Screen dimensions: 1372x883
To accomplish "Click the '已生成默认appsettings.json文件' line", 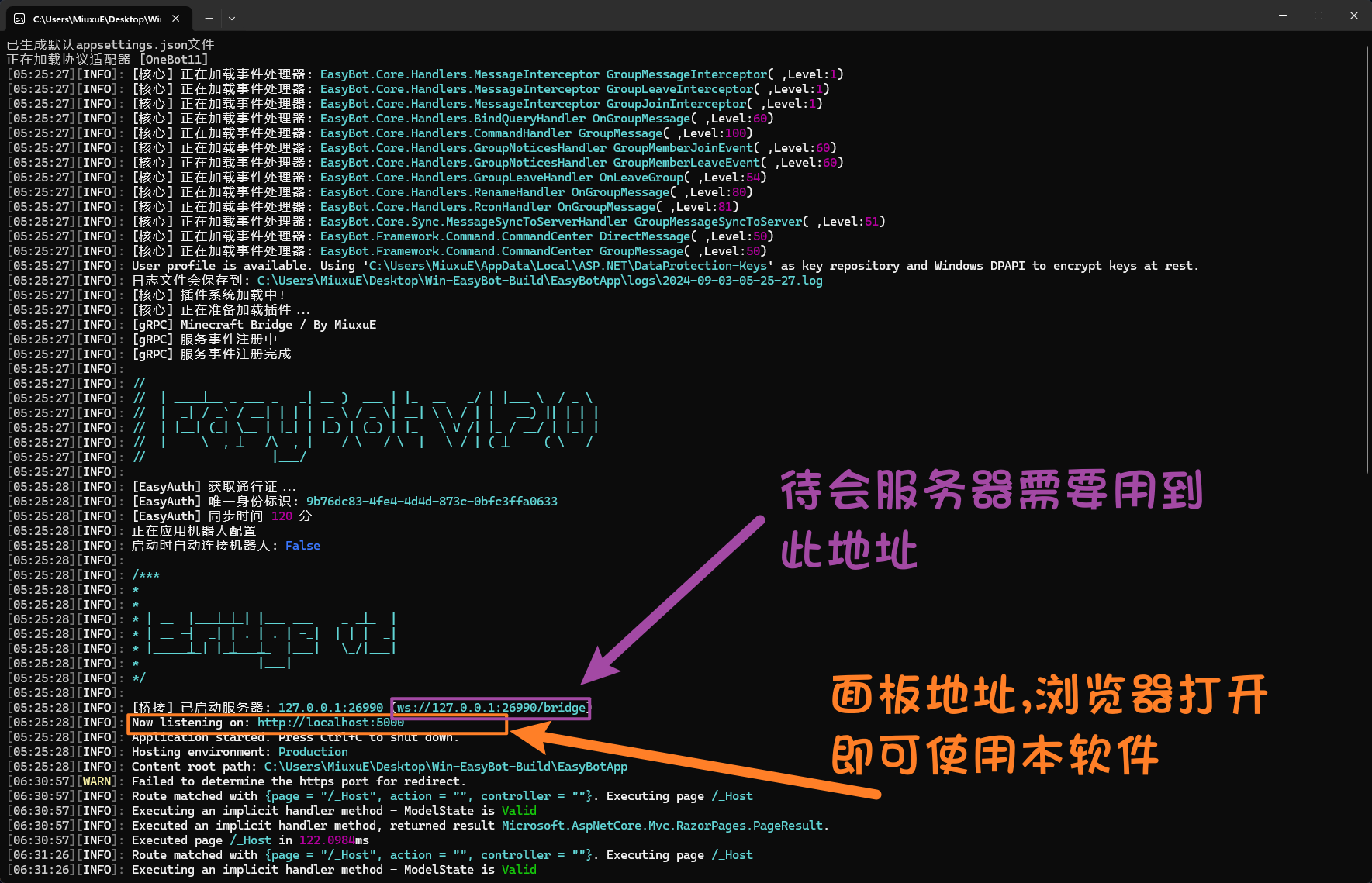I will click(110, 45).
